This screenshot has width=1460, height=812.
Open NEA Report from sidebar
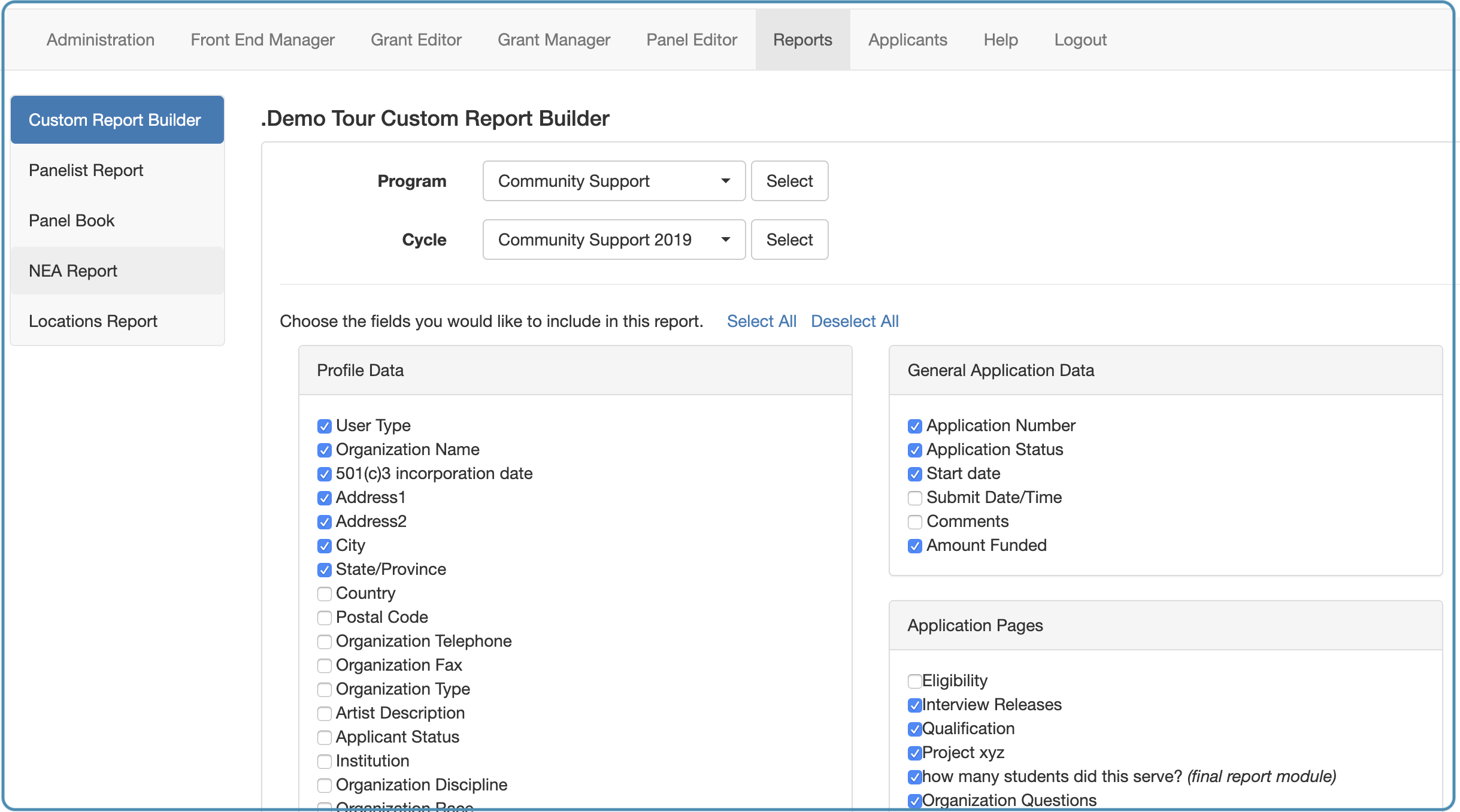117,271
